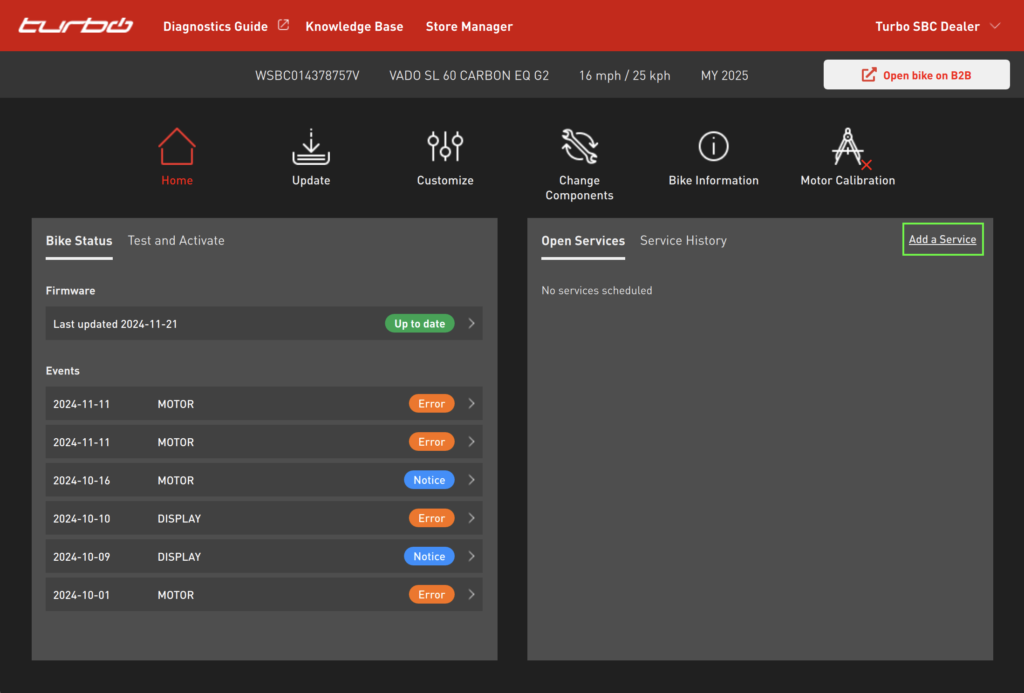Expand the firmware Last updated 2024-11-21 row
The image size is (1024, 693).
[x=264, y=324]
